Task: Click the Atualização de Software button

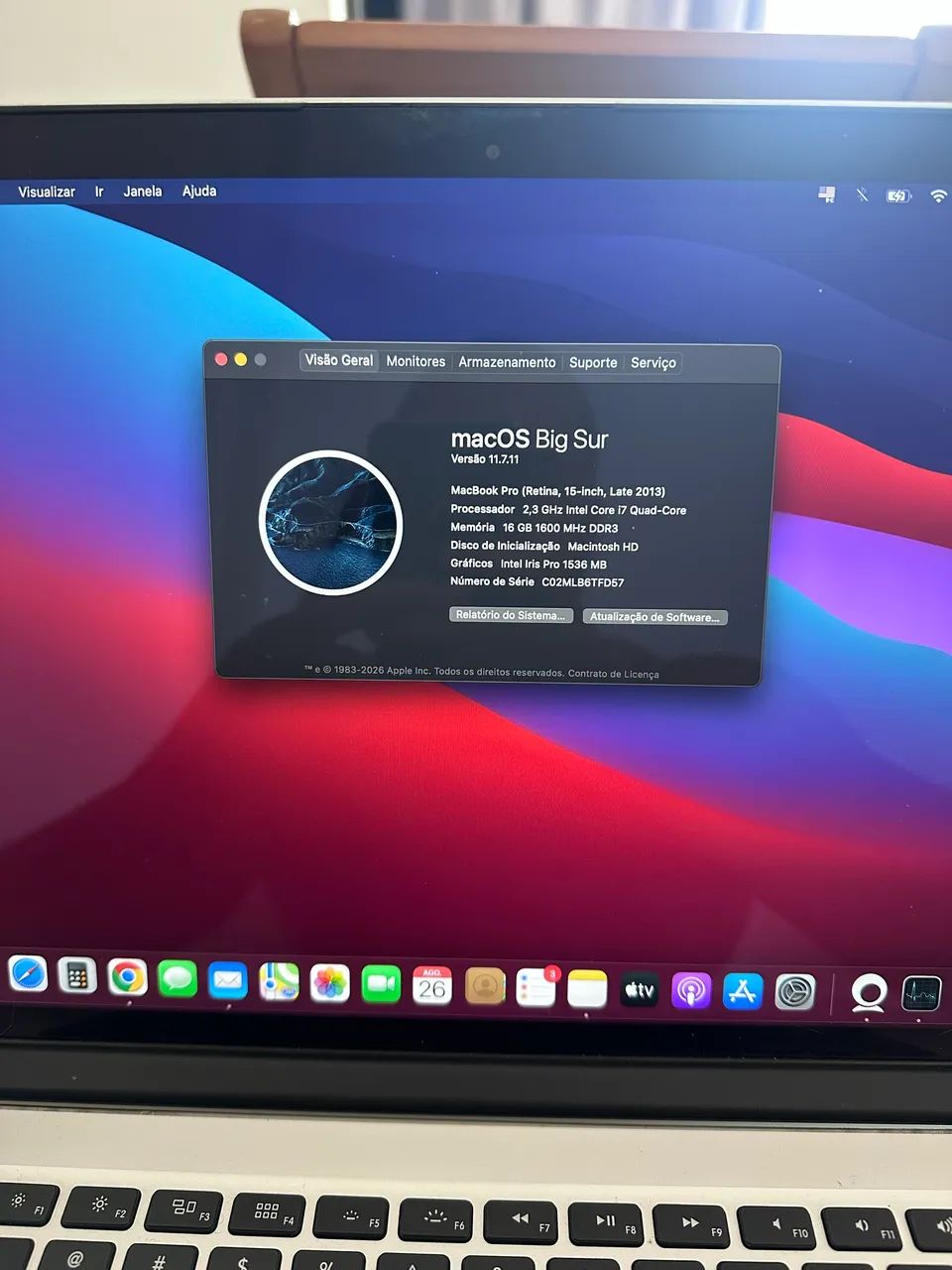Action: (654, 617)
